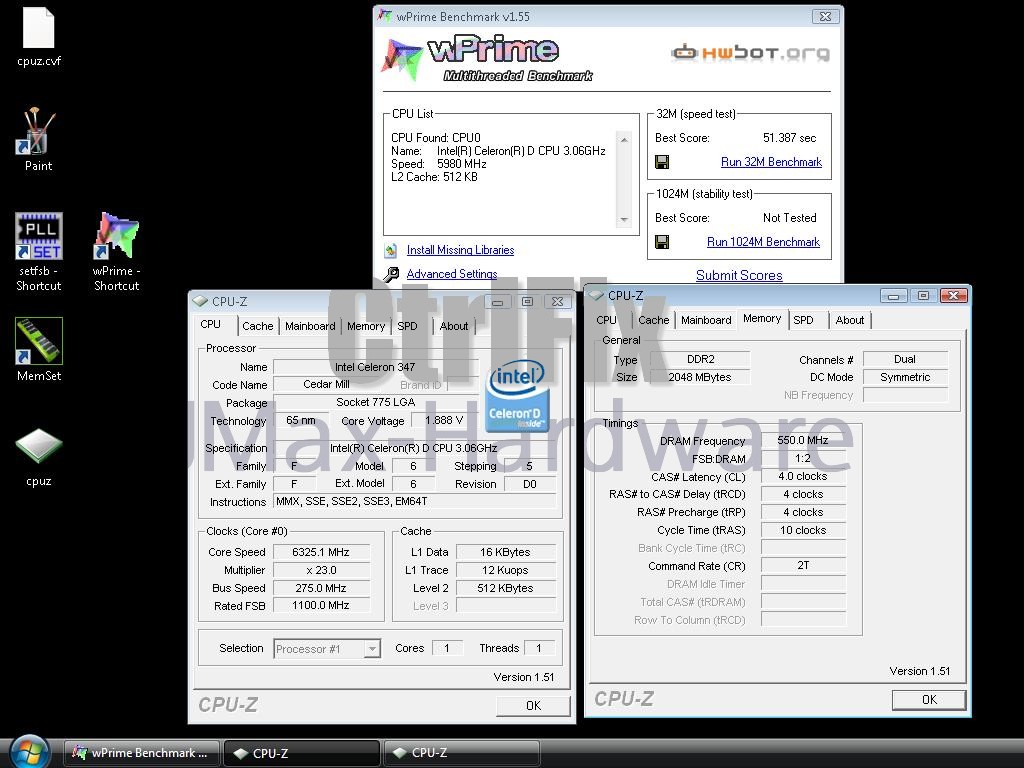Click the DRAM Frequency 550.0 MHz field

(803, 441)
